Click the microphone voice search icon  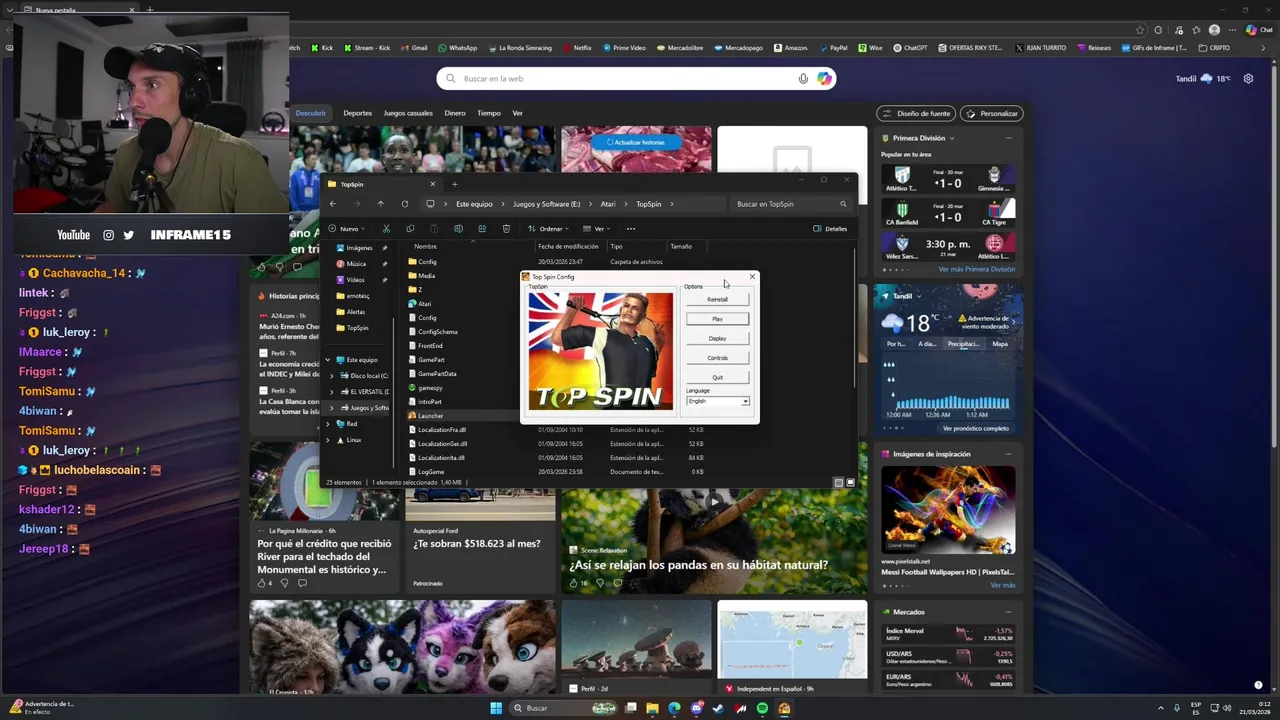(803, 79)
